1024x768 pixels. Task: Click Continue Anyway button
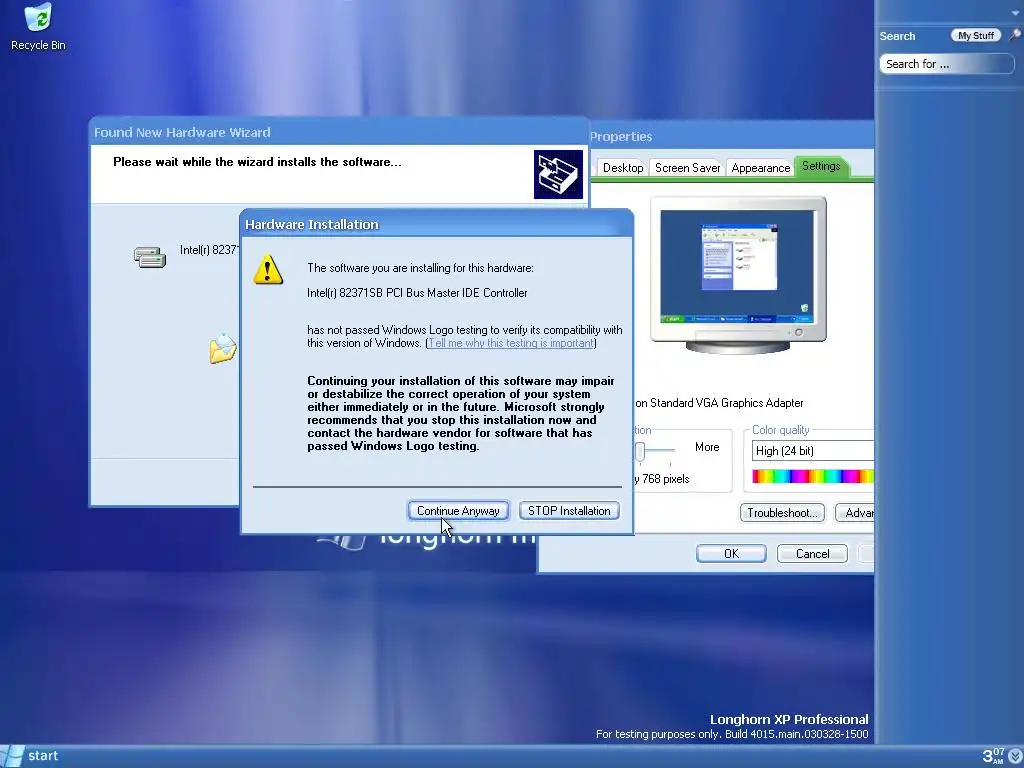tap(458, 511)
